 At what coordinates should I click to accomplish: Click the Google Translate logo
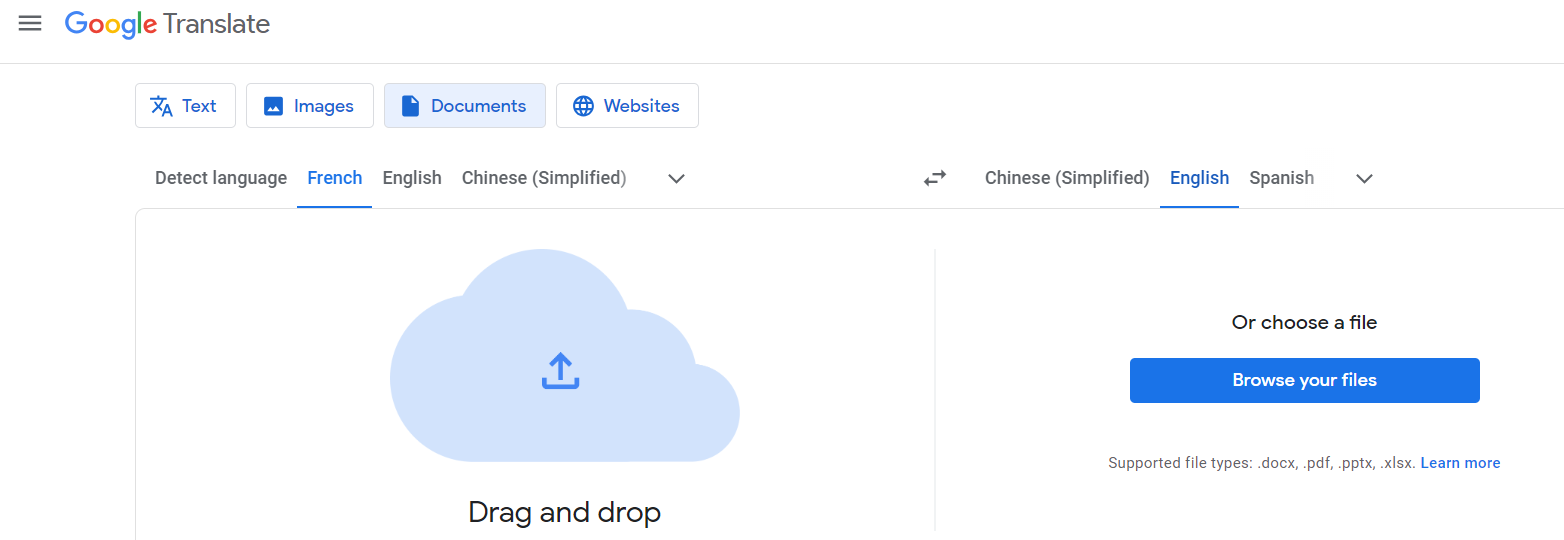click(x=167, y=24)
